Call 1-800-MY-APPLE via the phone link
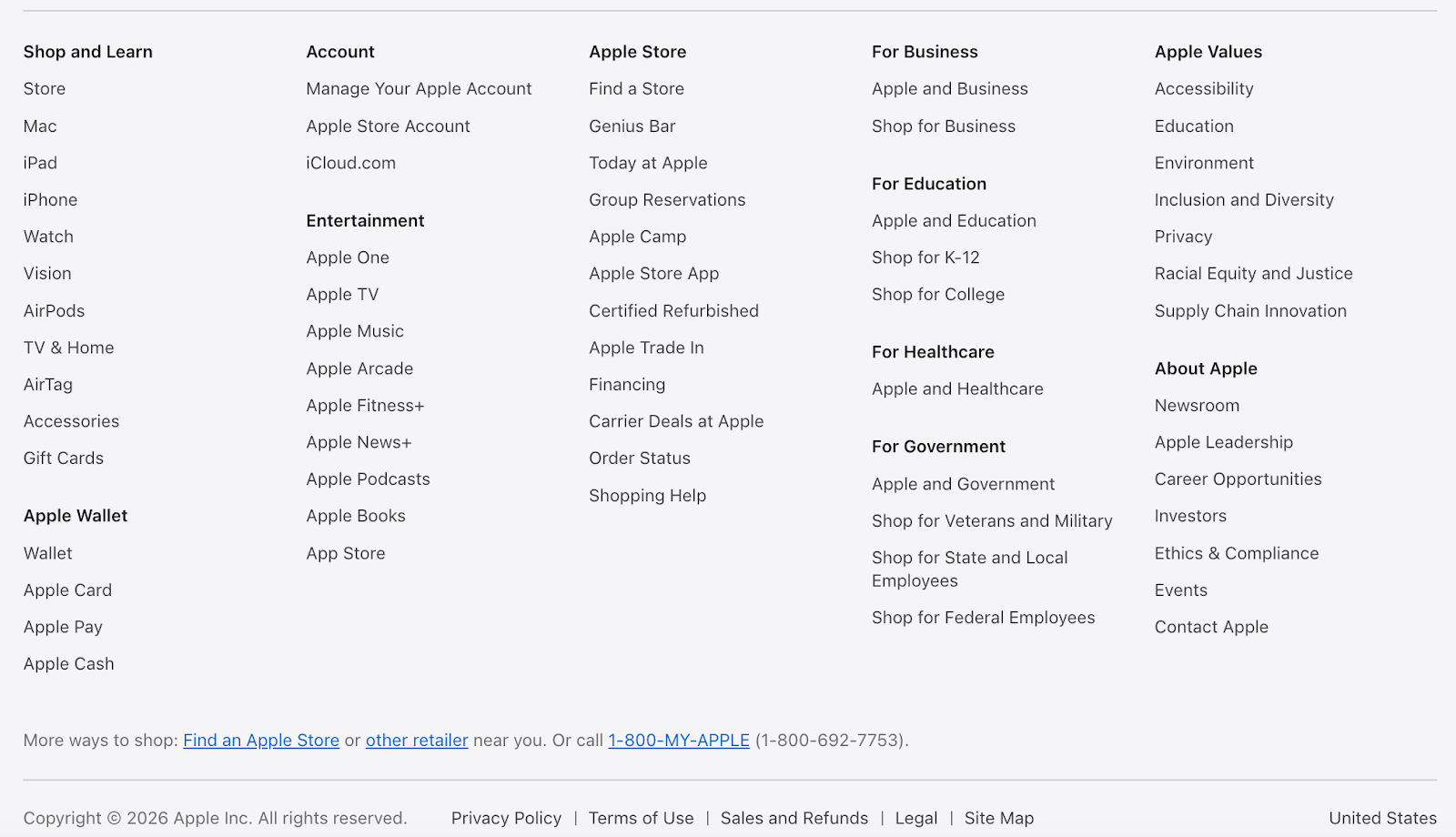The width and height of the screenshot is (1456, 837). coord(678,740)
